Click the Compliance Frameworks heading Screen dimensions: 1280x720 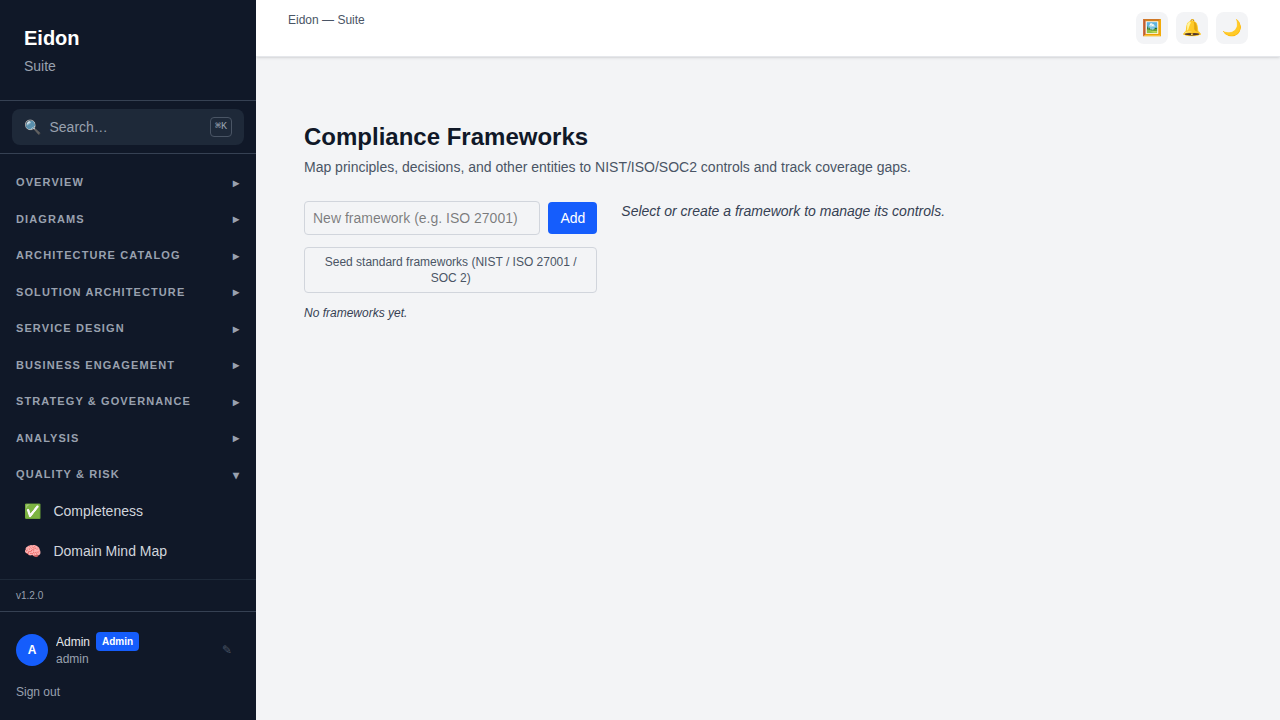(446, 137)
